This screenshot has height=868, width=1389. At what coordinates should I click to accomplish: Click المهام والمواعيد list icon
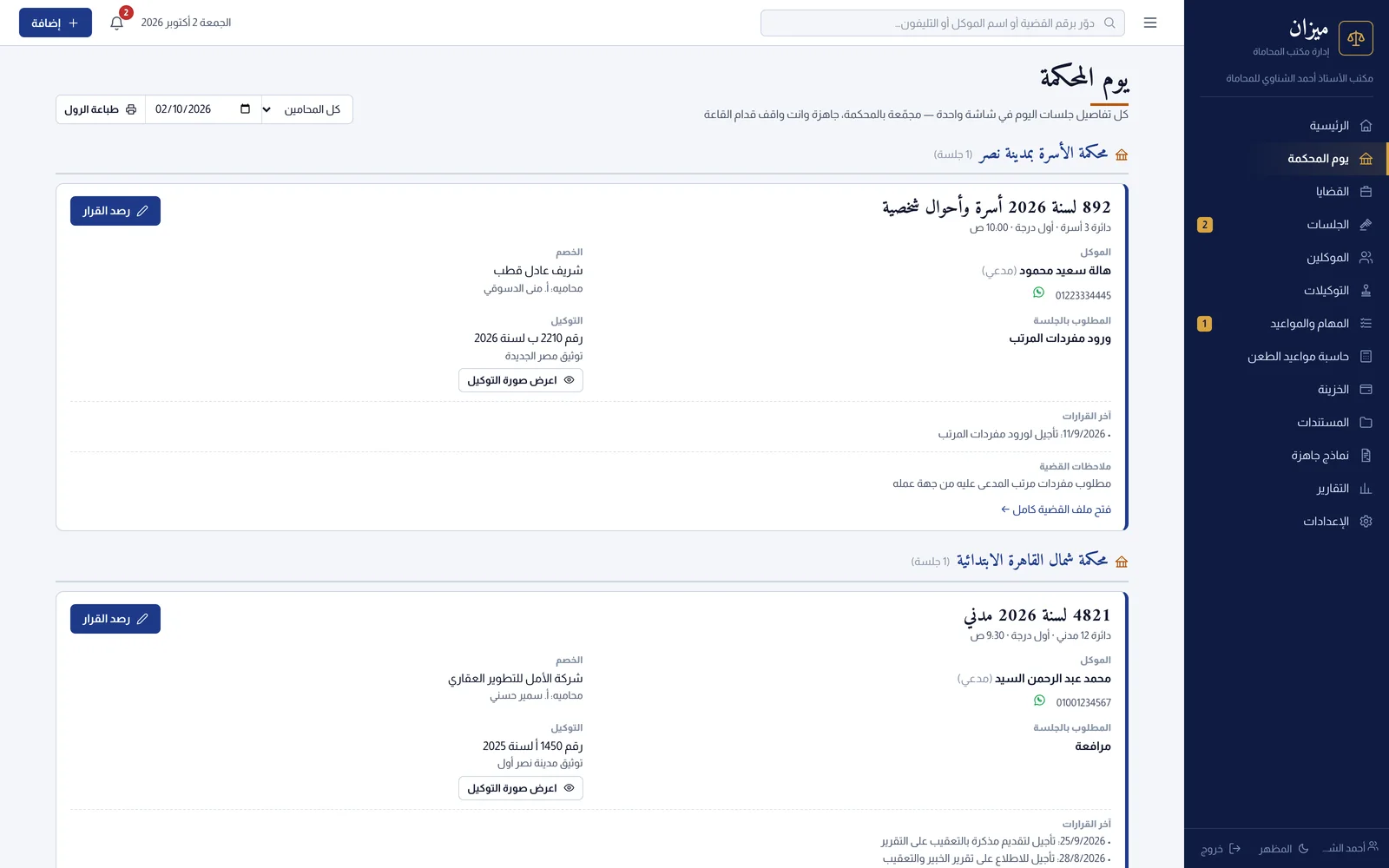pyautogui.click(x=1366, y=324)
